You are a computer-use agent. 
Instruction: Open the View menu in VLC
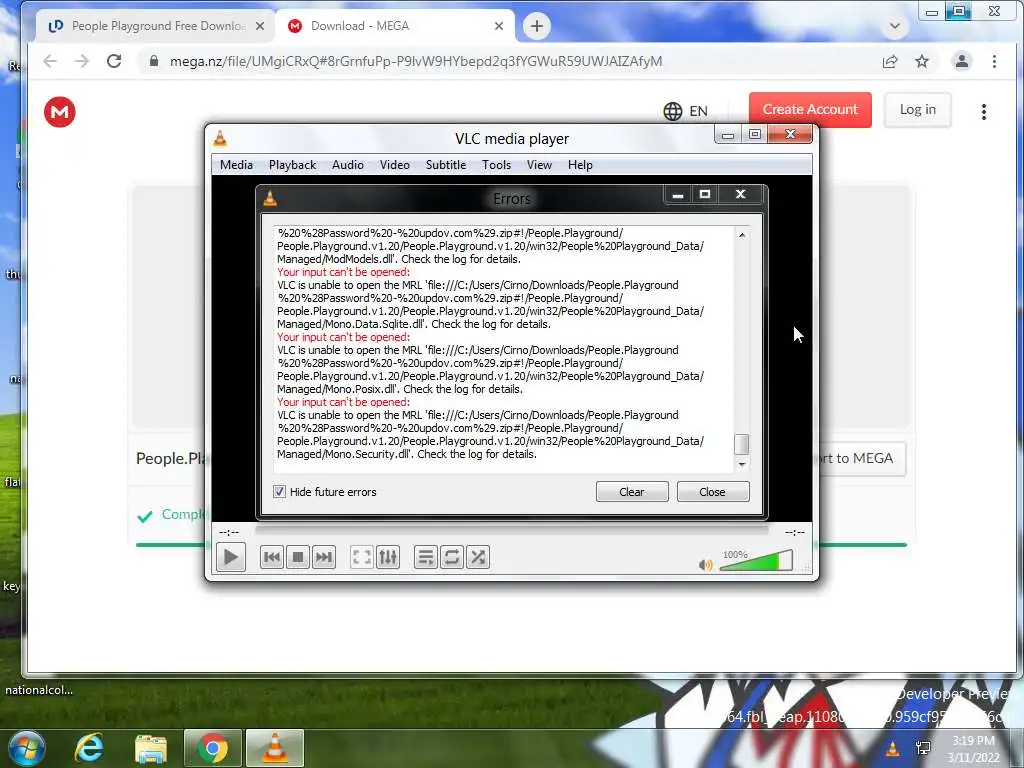tap(539, 165)
